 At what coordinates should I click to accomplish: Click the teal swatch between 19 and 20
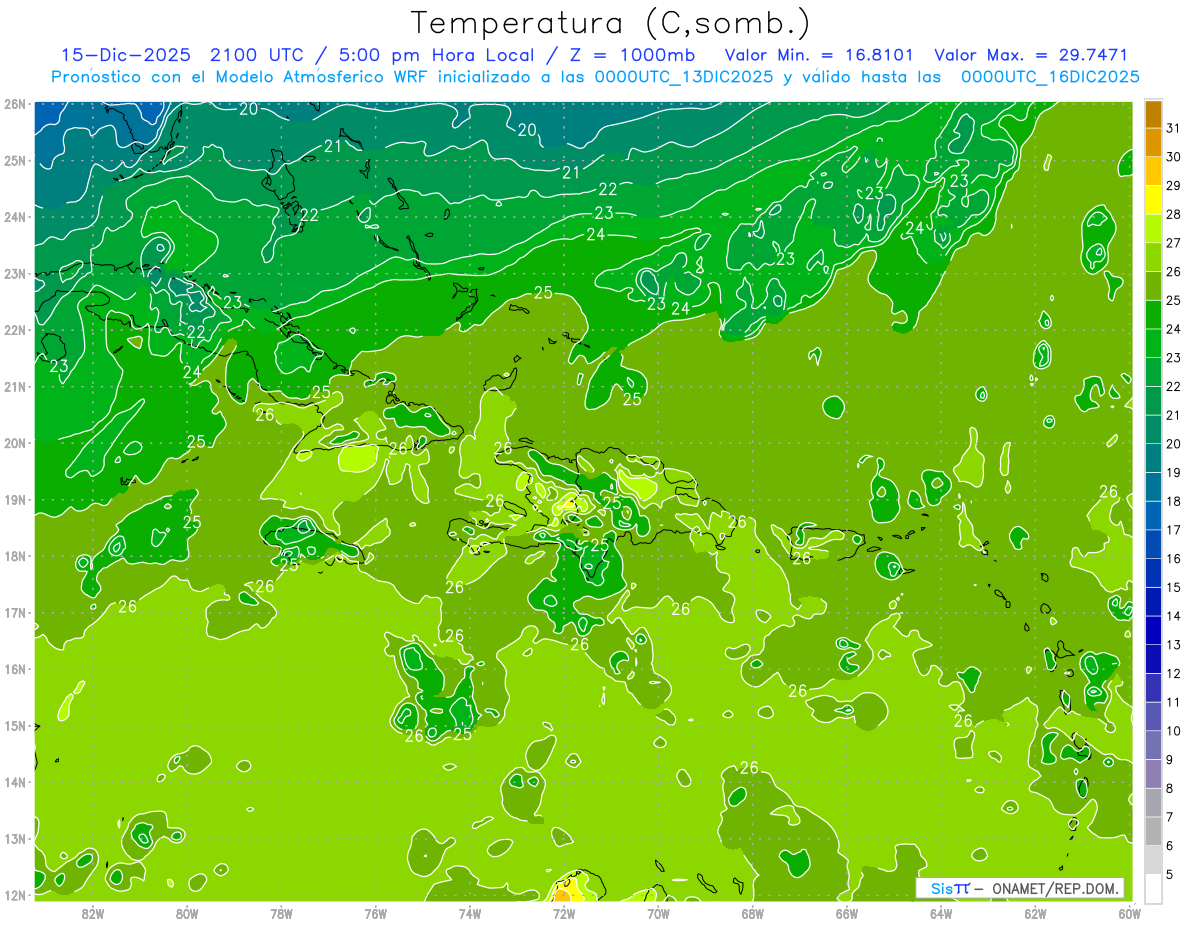point(1153,458)
